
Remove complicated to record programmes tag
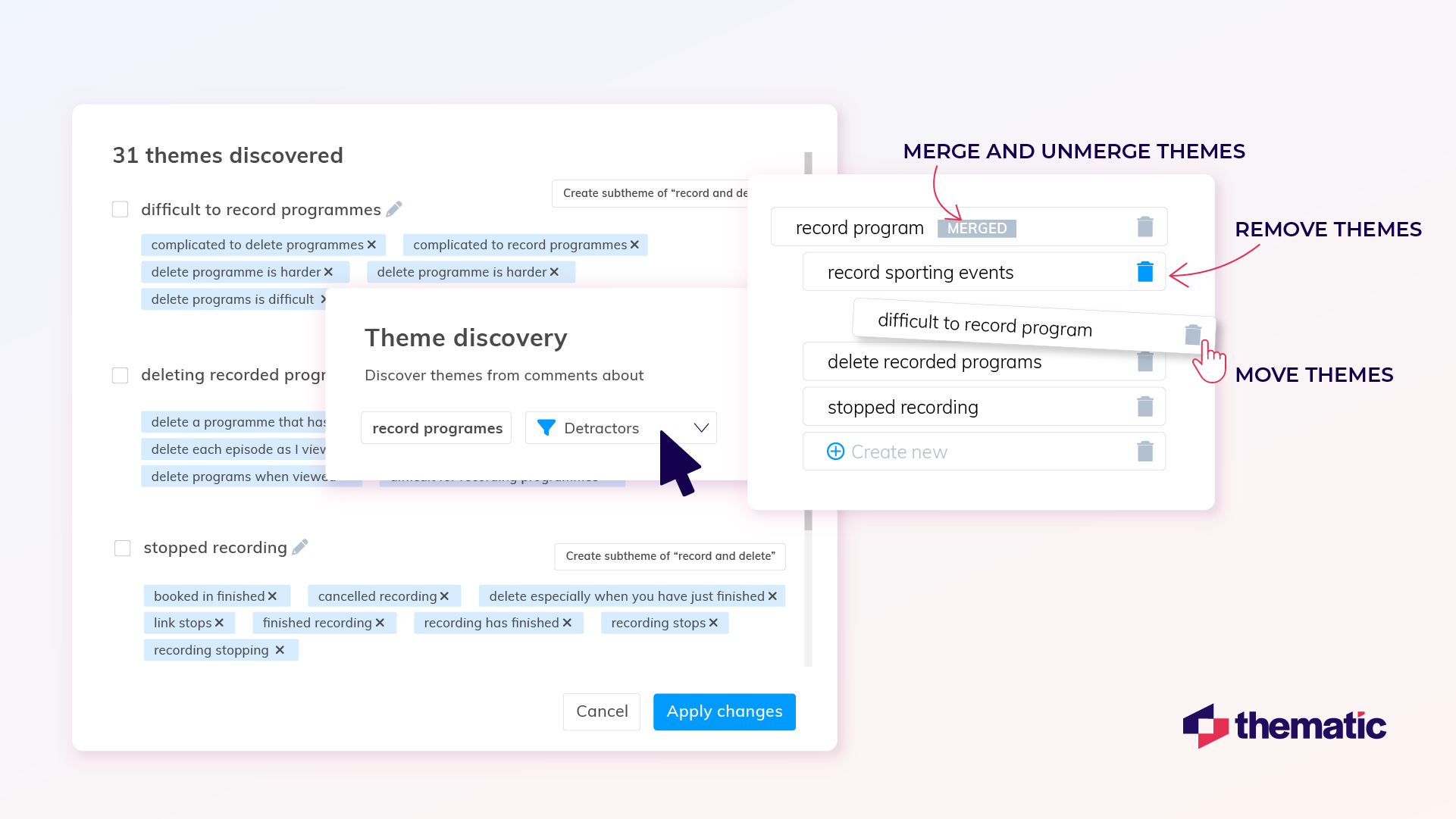pyautogui.click(x=634, y=245)
